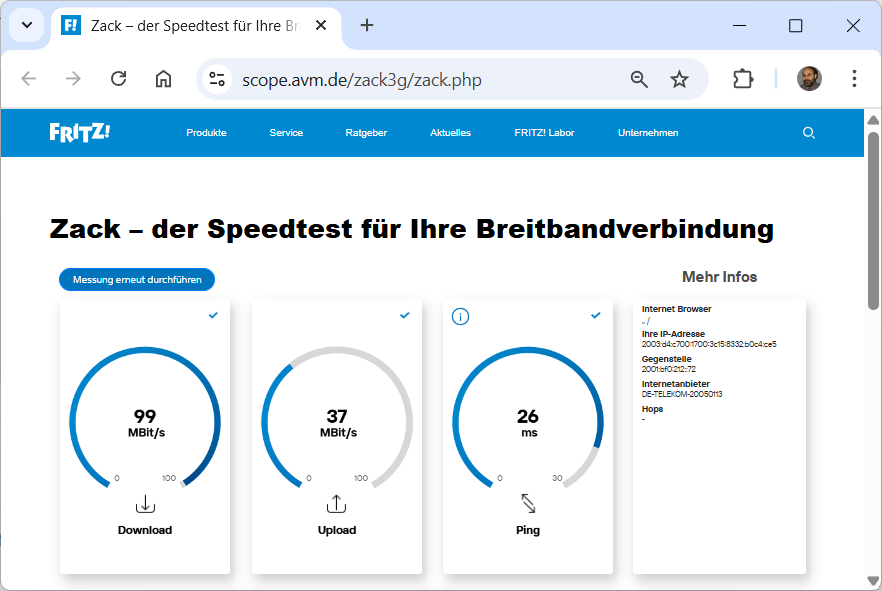Open the Chrome three-dot menu
The height and width of the screenshot is (591, 882).
pyautogui.click(x=854, y=80)
